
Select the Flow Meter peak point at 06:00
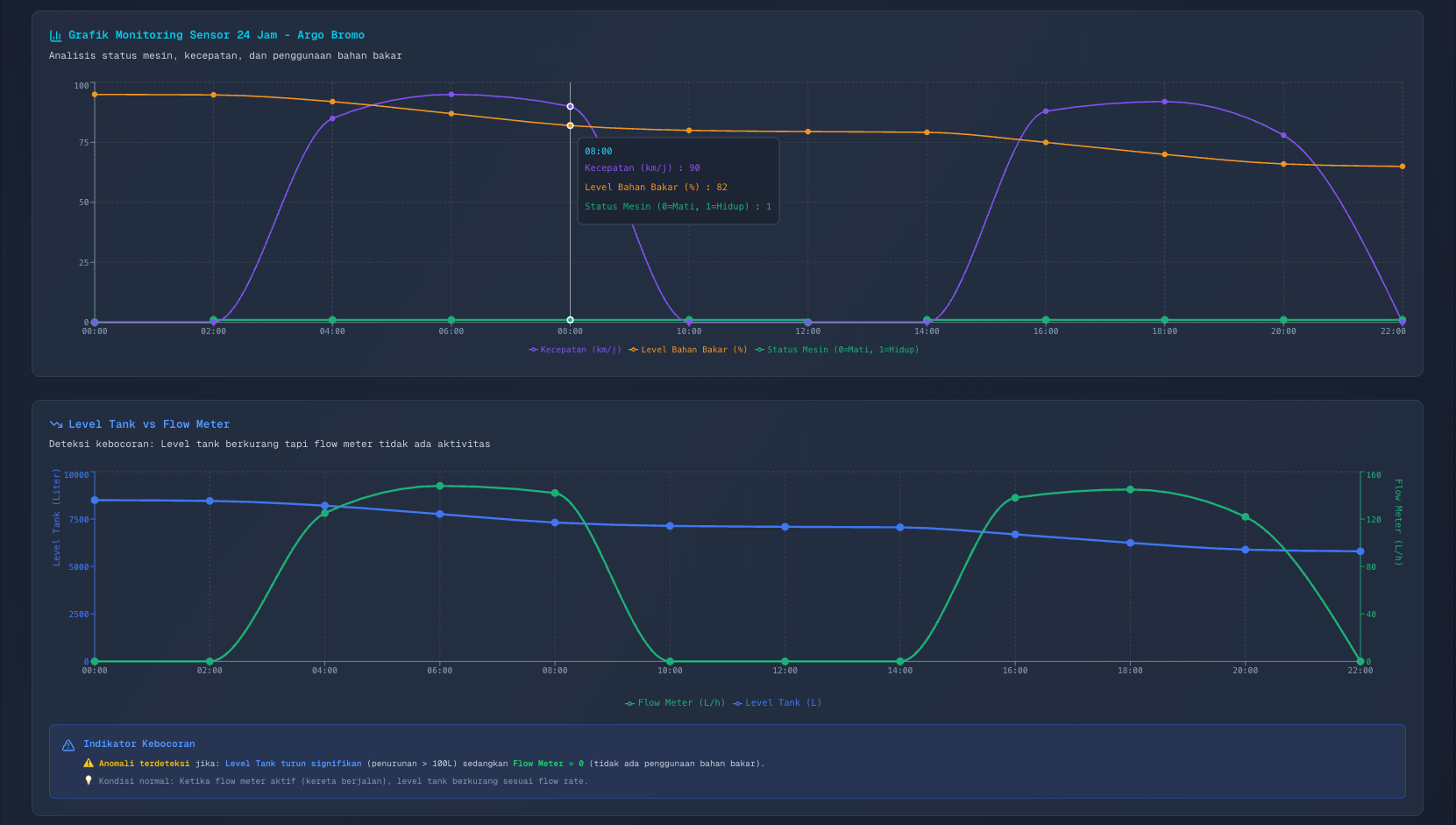[440, 486]
